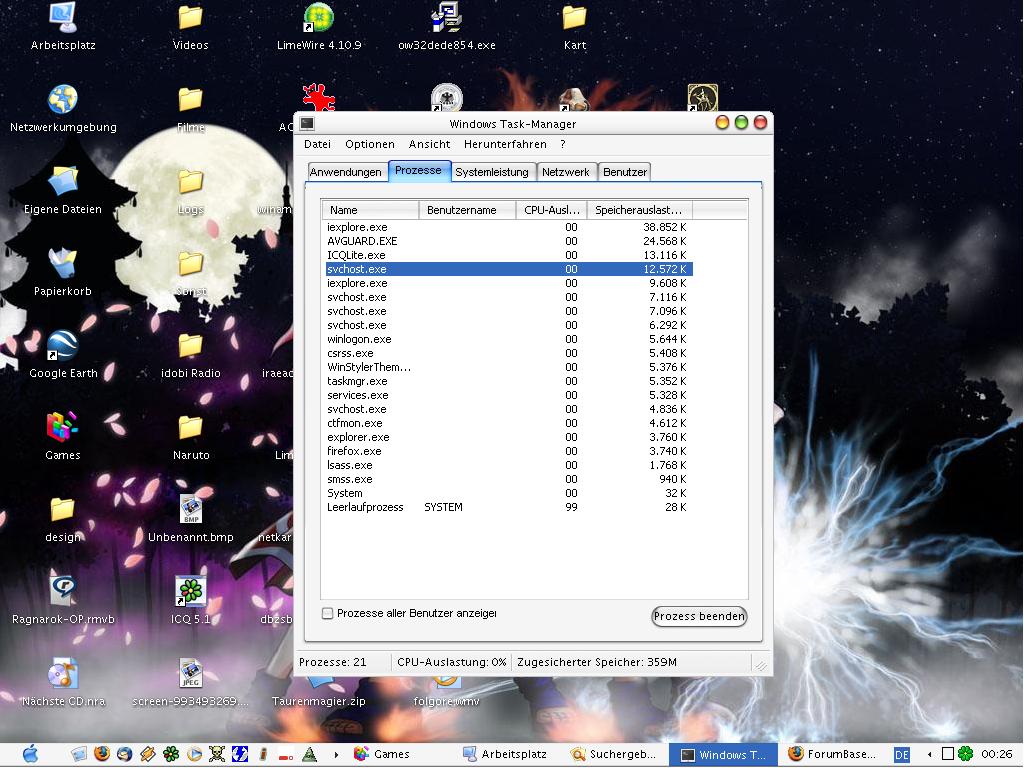Switch to Benutzer tab
Image resolution: width=1024 pixels, height=768 pixels.
click(624, 172)
